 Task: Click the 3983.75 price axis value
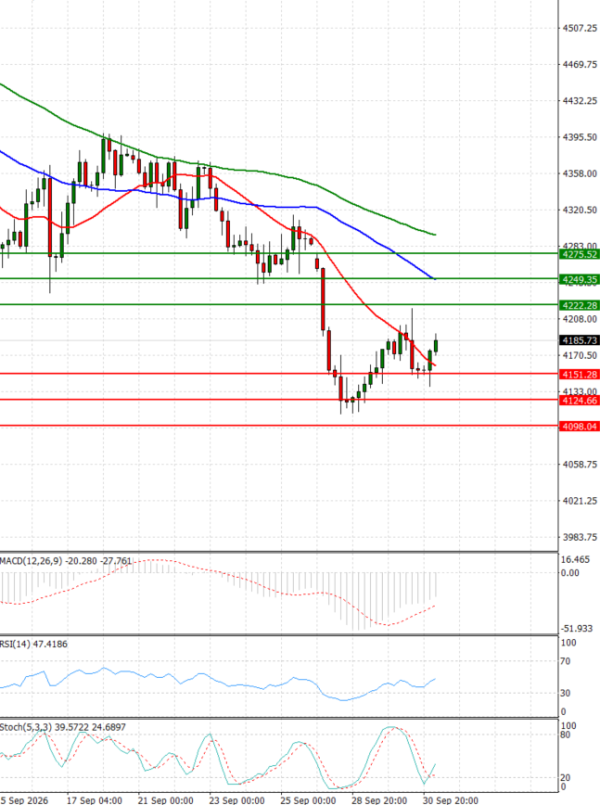(580, 537)
